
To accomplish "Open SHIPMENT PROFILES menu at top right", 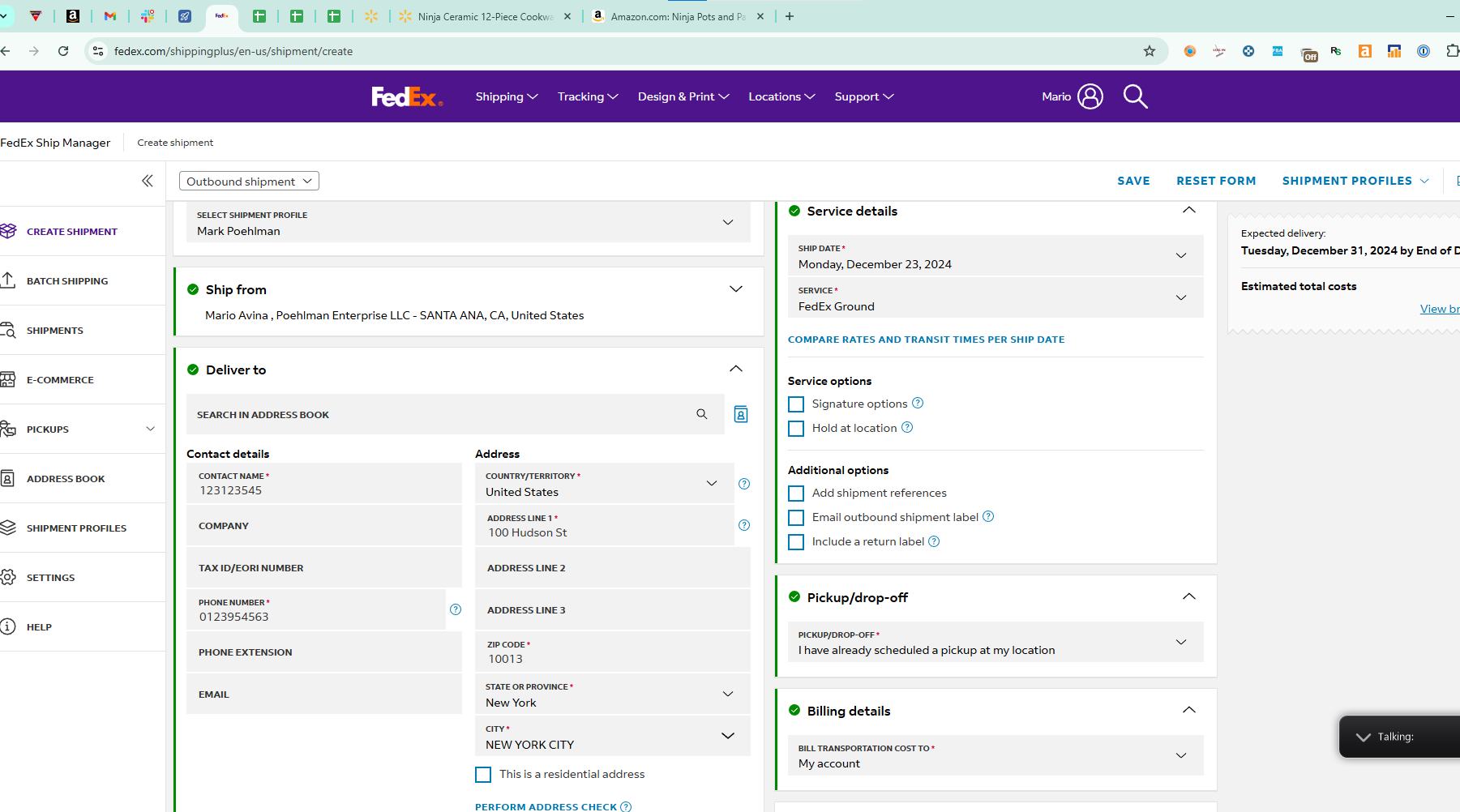I will (x=1355, y=181).
